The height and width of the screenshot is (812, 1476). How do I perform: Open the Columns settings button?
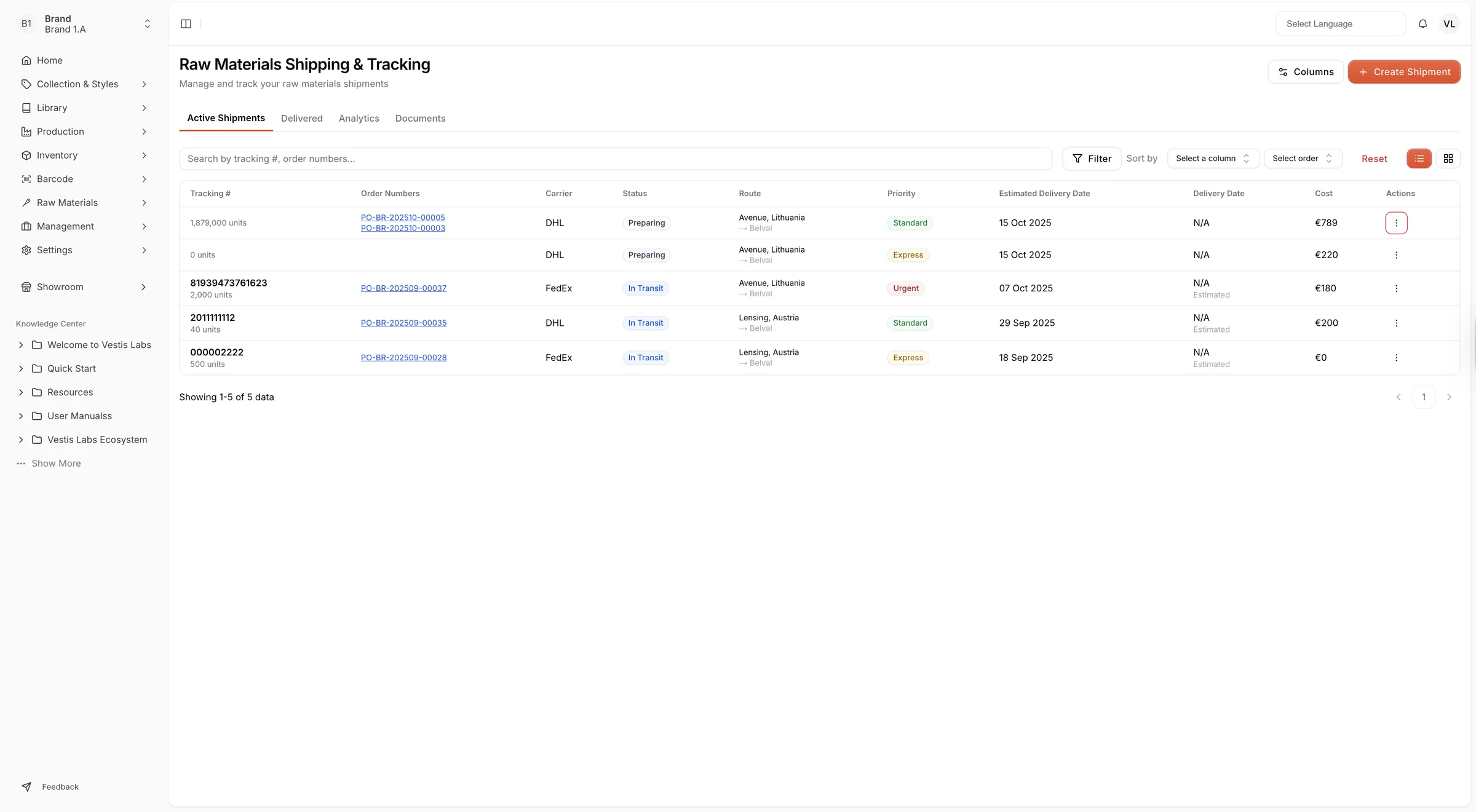tap(1306, 72)
